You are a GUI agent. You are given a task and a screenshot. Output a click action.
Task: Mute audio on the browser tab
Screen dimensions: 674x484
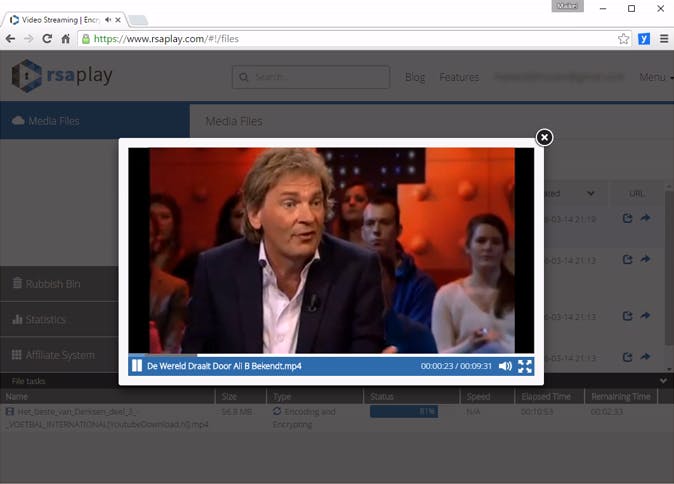click(108, 20)
